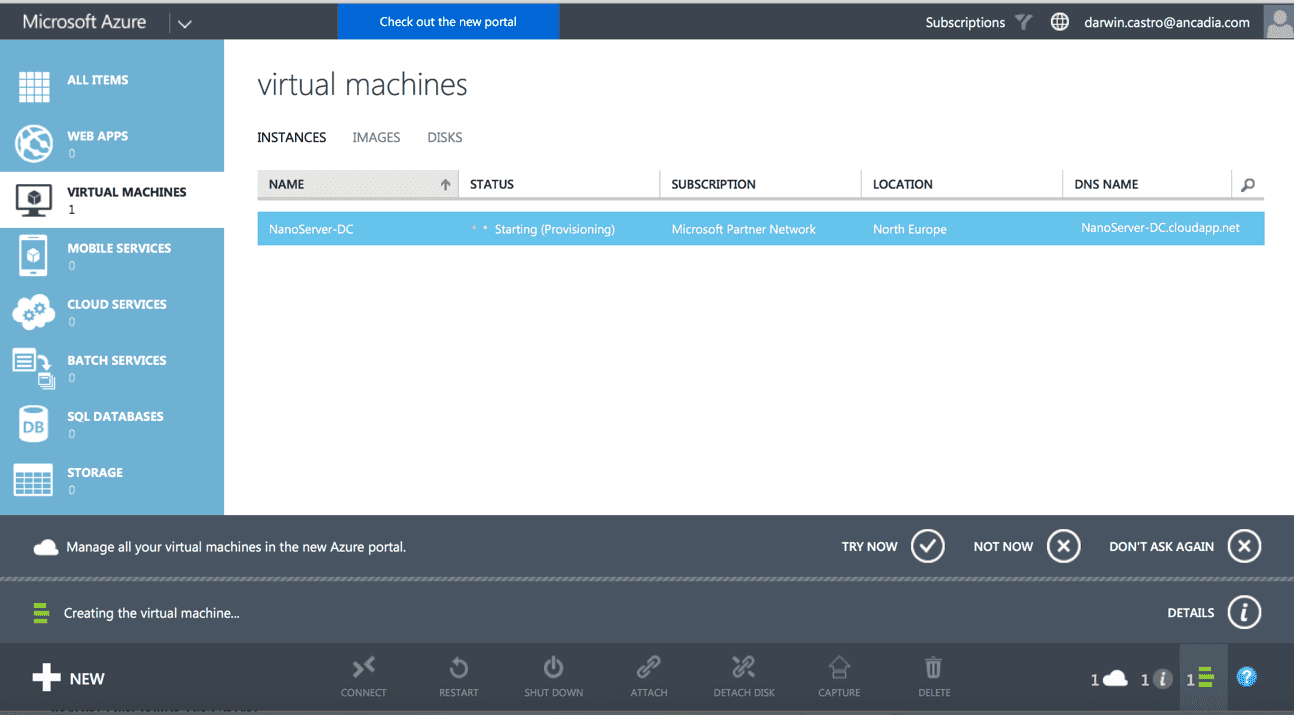Switch to the Instances tab
This screenshot has width=1294, height=715.
point(292,138)
